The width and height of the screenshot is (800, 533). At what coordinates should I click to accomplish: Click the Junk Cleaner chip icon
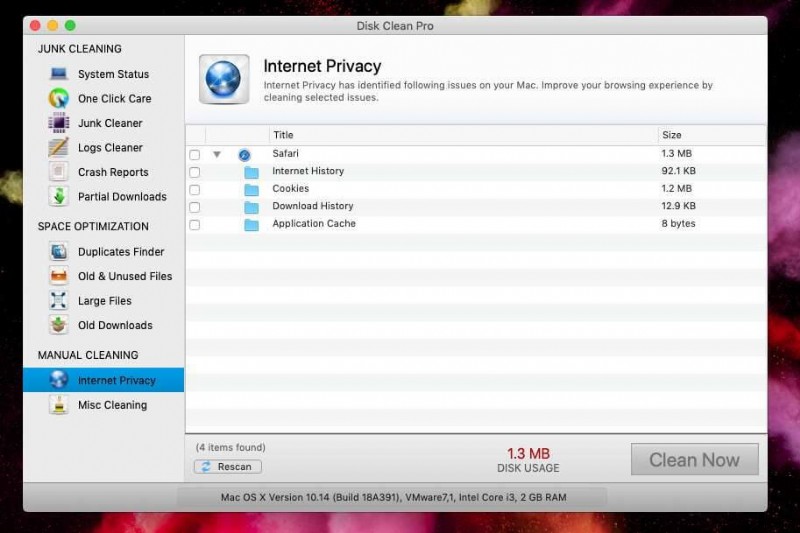coord(59,123)
